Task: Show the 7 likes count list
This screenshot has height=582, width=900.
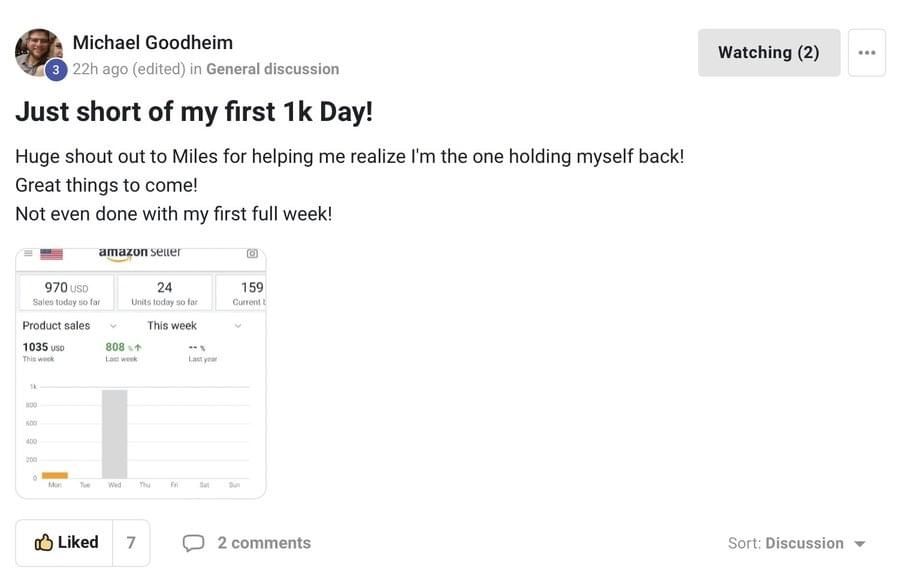Action: point(131,543)
